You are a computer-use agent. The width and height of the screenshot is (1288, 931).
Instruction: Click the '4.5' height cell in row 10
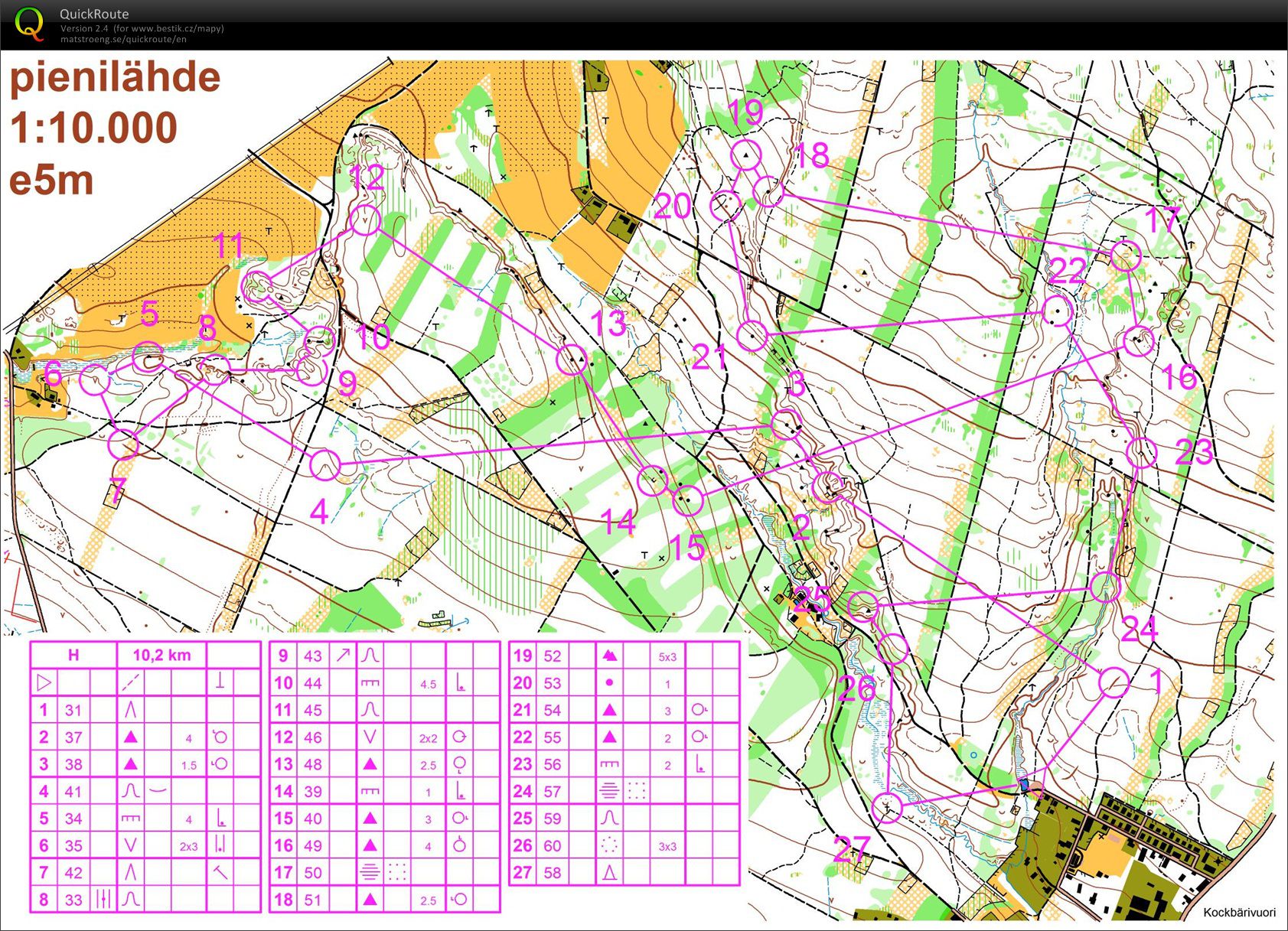[428, 684]
